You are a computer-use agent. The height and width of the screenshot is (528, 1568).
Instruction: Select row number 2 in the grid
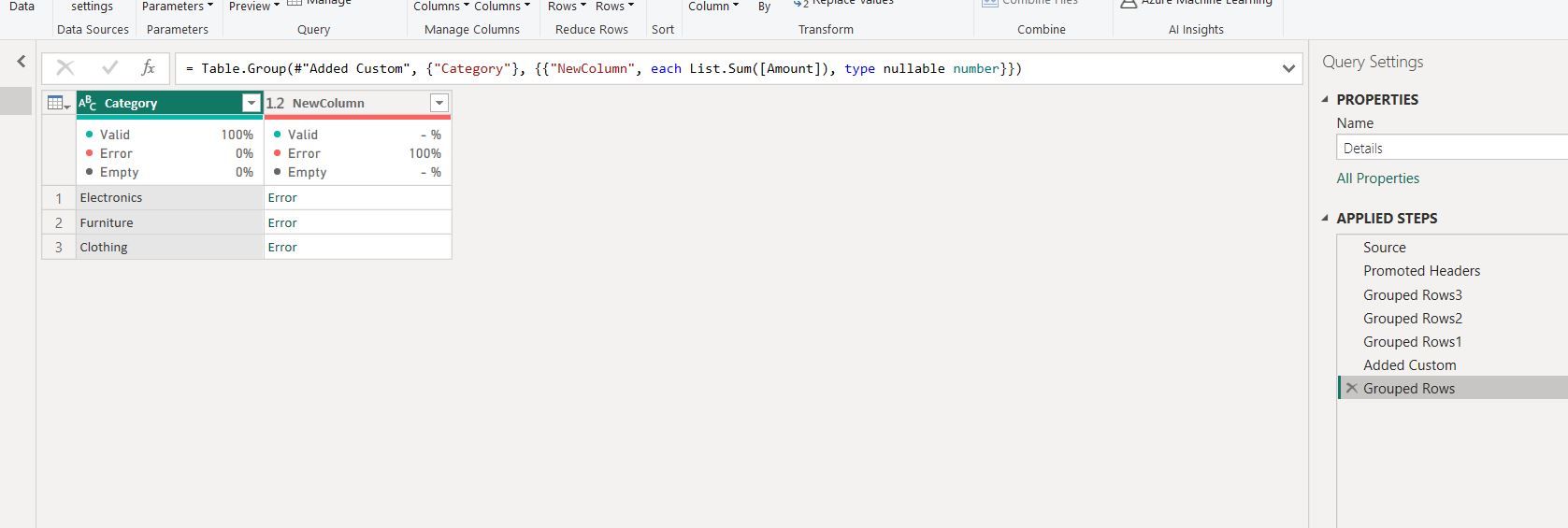59,222
